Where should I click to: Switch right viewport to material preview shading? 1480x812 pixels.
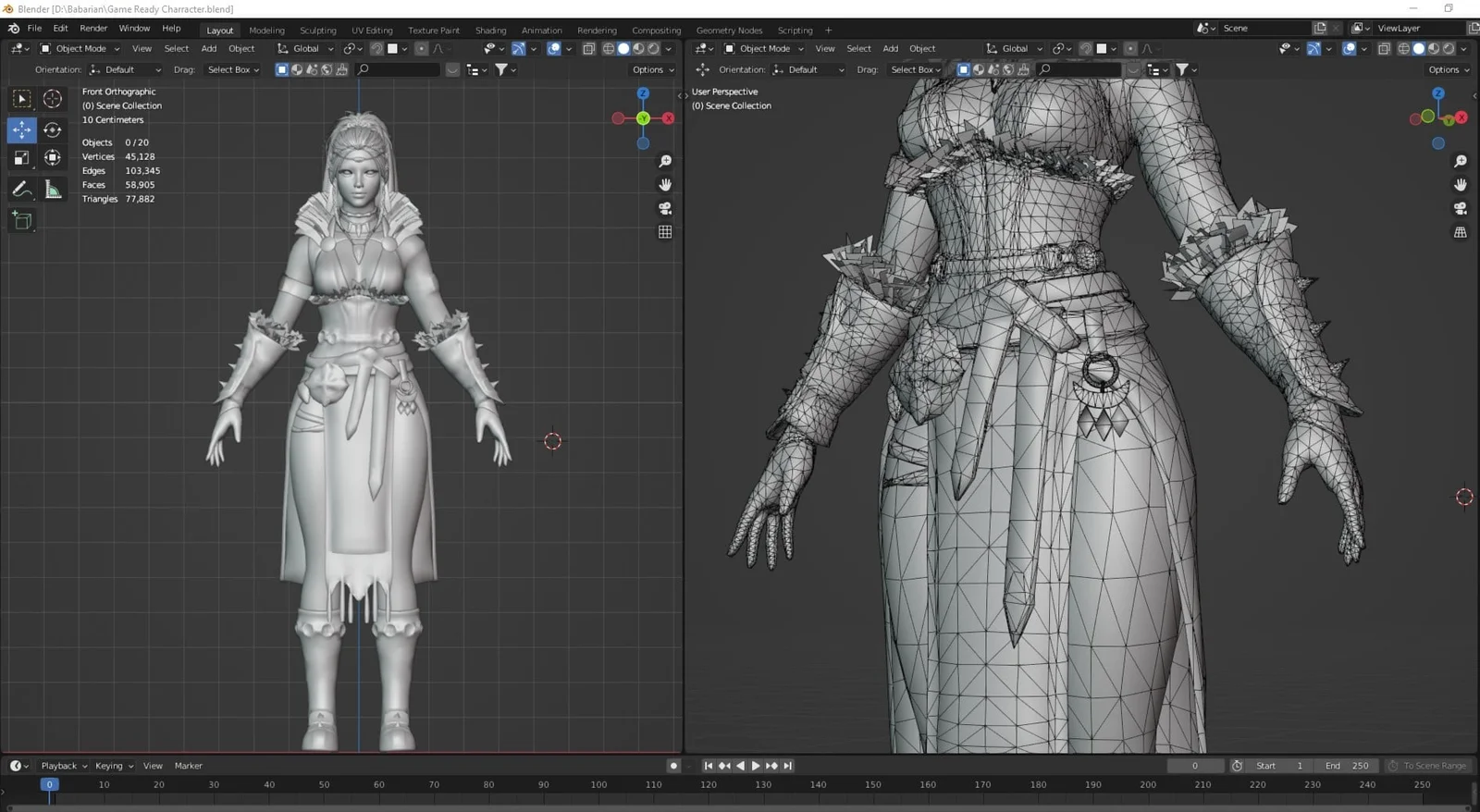(x=1434, y=48)
